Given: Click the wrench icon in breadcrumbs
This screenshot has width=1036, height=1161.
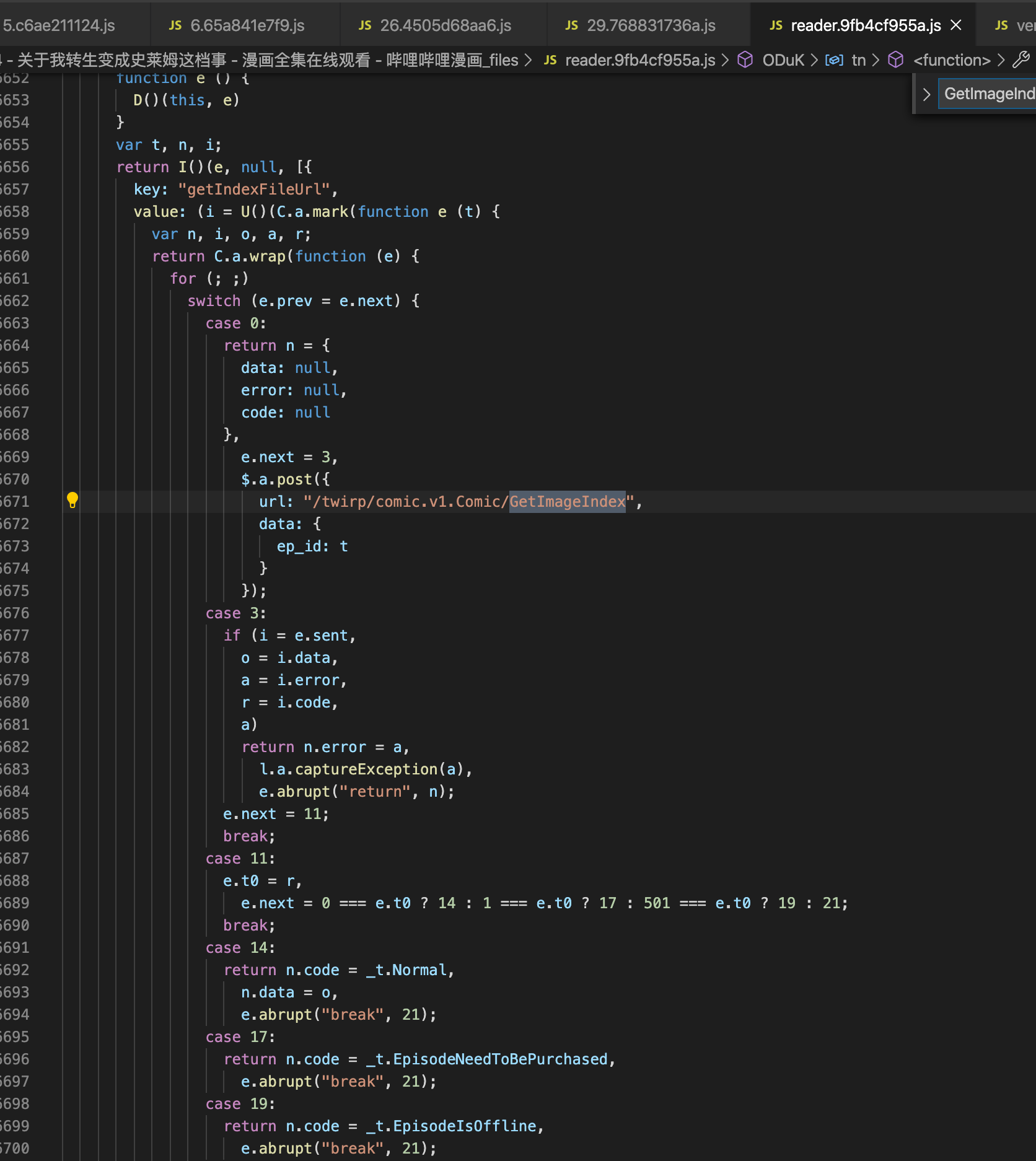Looking at the screenshot, I should pyautogui.click(x=1021, y=59).
